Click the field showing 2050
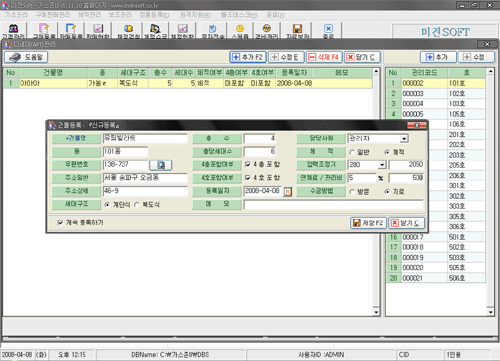500x361 pixels. [406, 165]
